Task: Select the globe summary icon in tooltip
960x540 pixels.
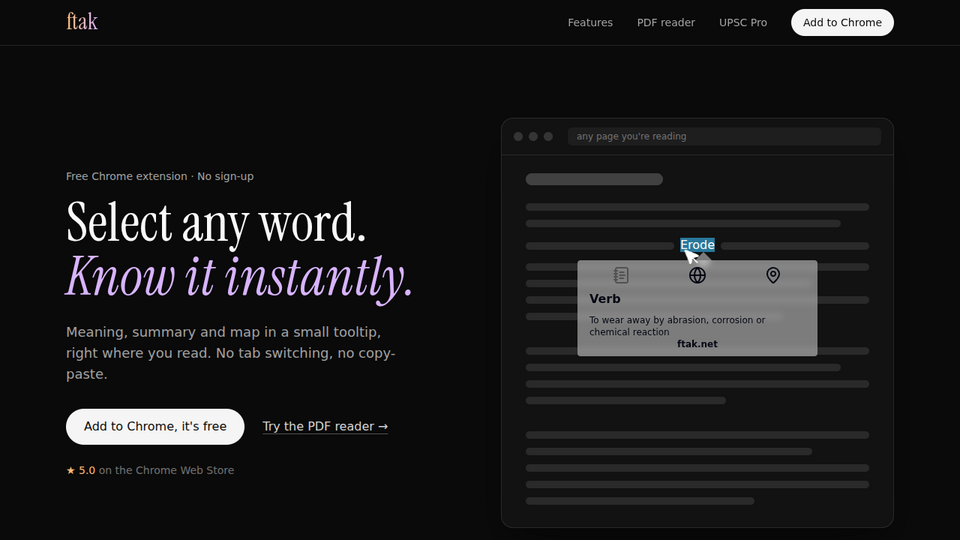Action: [697, 276]
